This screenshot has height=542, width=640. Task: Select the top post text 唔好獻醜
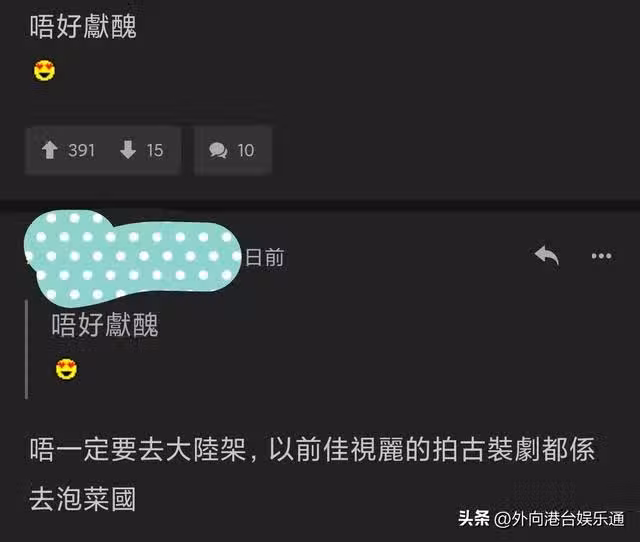tap(83, 27)
